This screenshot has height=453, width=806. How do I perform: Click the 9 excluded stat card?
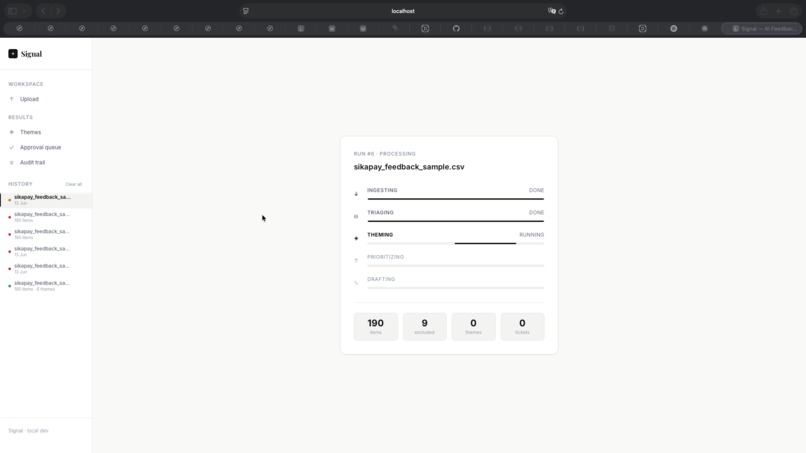[425, 327]
